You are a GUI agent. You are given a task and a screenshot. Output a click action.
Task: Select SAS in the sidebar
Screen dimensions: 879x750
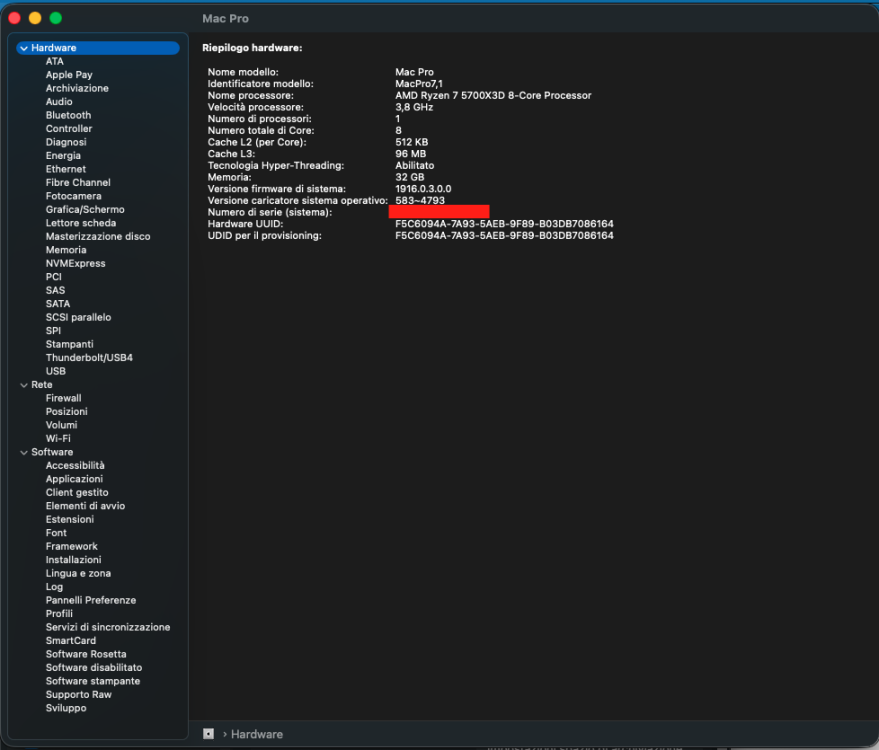(x=55, y=290)
